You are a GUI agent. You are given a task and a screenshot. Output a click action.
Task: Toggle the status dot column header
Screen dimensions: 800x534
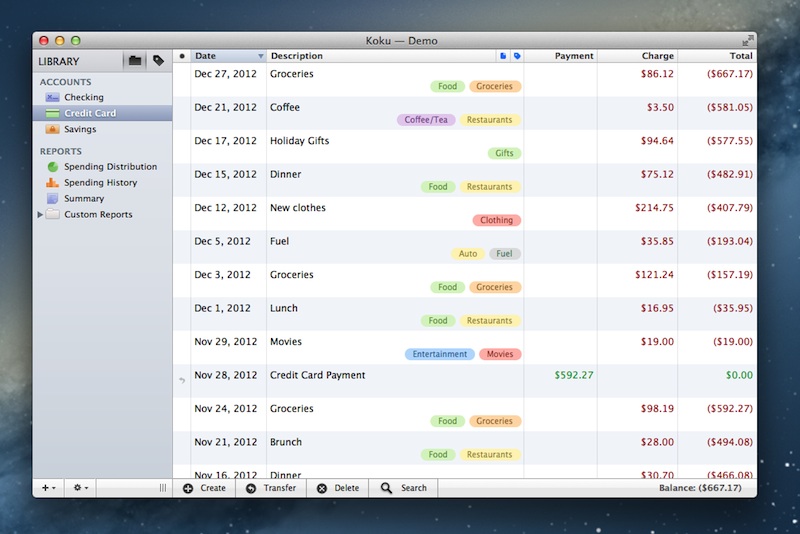pyautogui.click(x=181, y=56)
